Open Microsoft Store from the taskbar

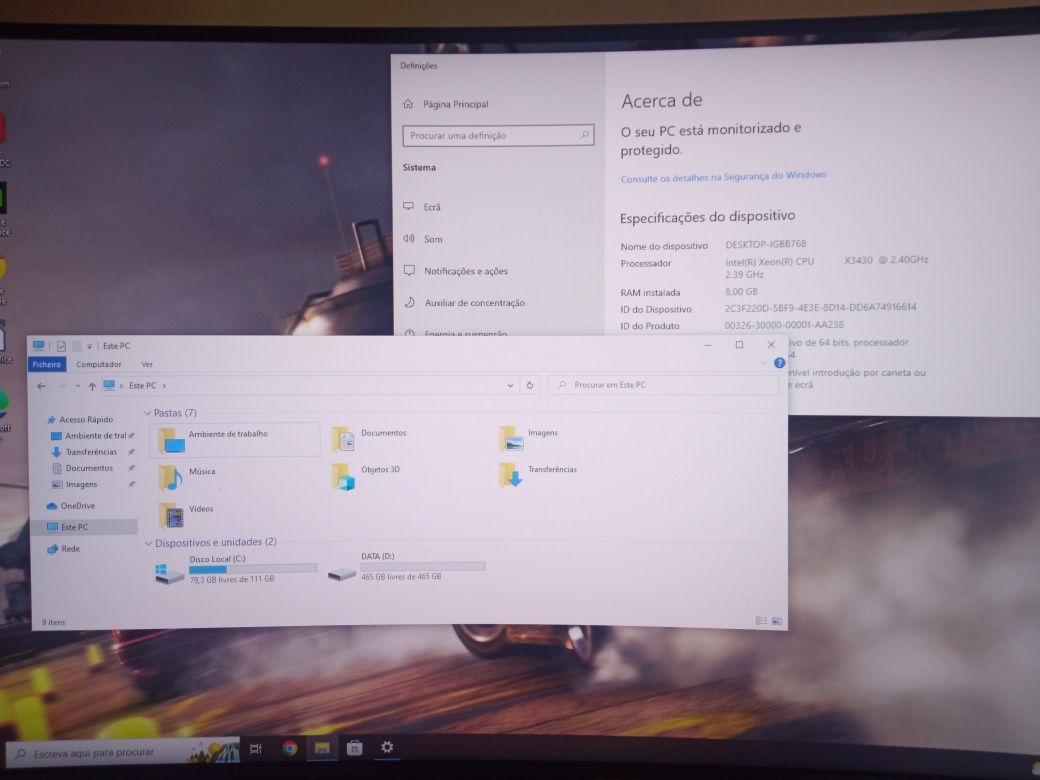pos(355,748)
